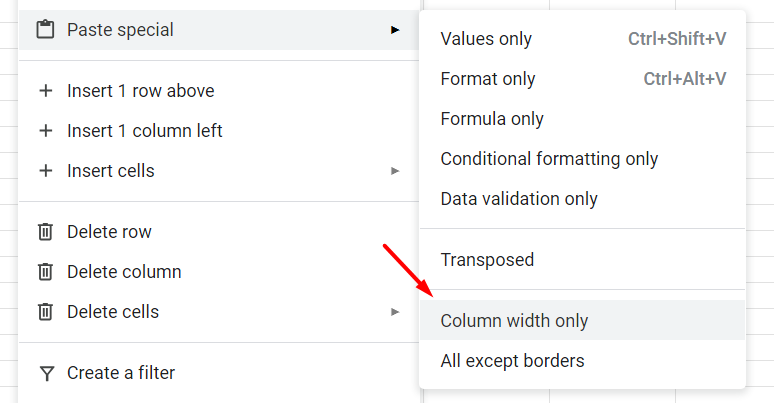Viewport: 774px width, 403px height.
Task: Click plus icon beside Insert 1 row above
Action: point(45,91)
